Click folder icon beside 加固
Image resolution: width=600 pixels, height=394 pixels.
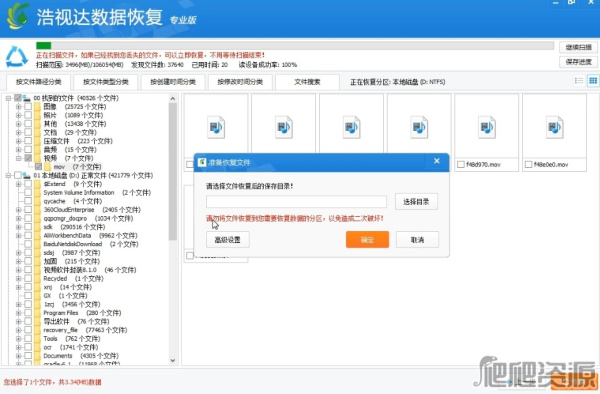37,261
